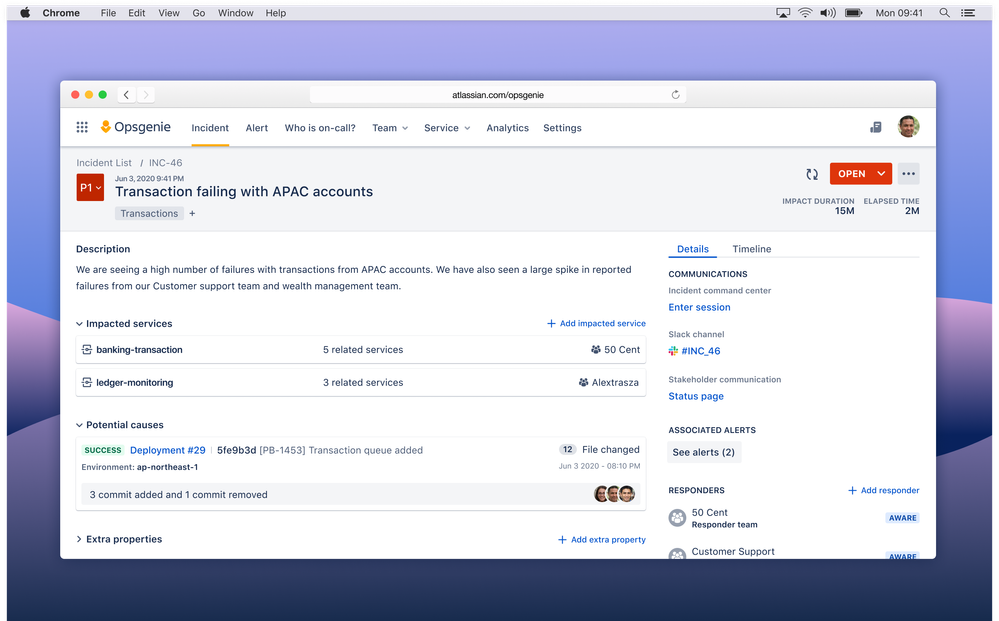The width and height of the screenshot is (999, 621).
Task: Open the user profile avatar
Action: 909,127
